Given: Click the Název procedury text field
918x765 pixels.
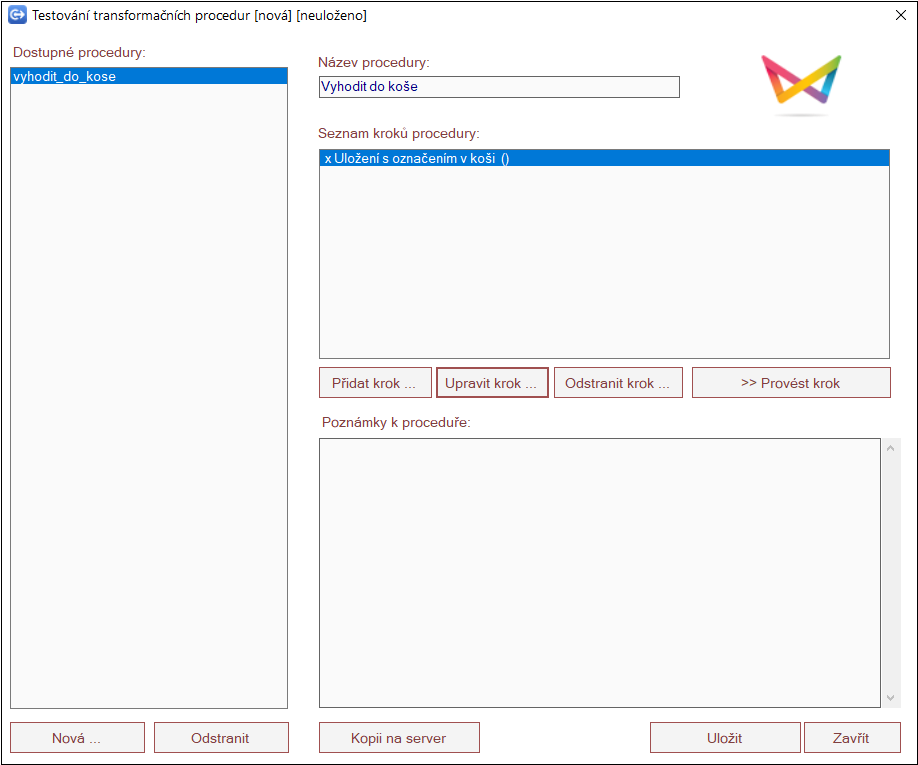Looking at the screenshot, I should coord(498,87).
